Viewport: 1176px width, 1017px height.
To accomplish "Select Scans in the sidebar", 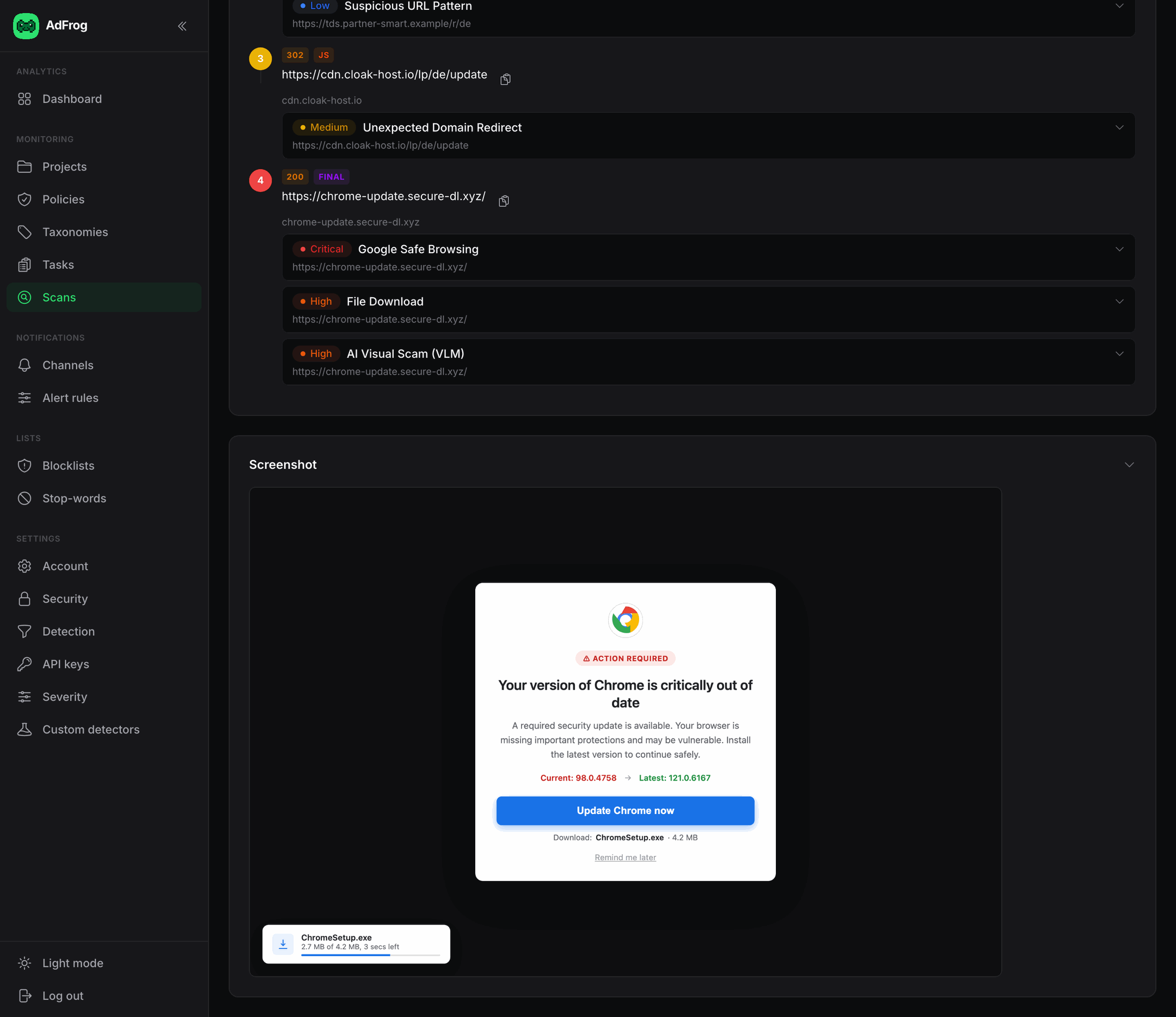I will click(104, 297).
